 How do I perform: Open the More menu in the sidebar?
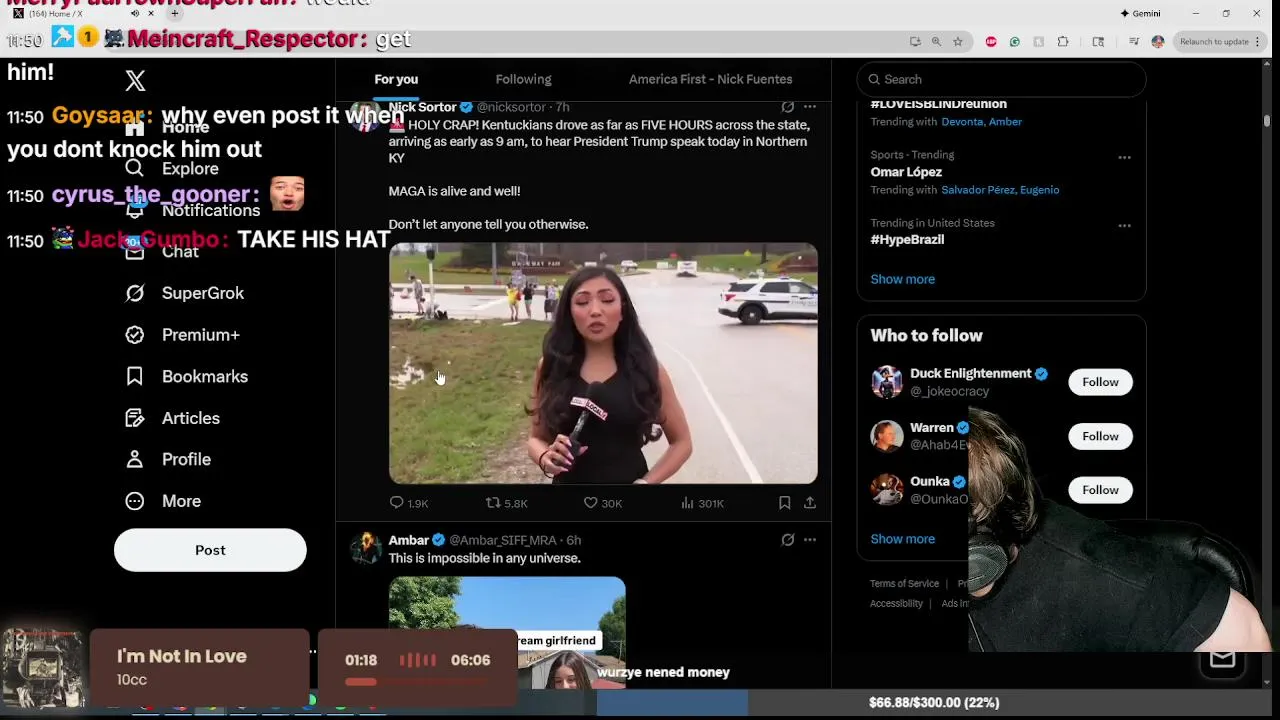pyautogui.click(x=163, y=501)
